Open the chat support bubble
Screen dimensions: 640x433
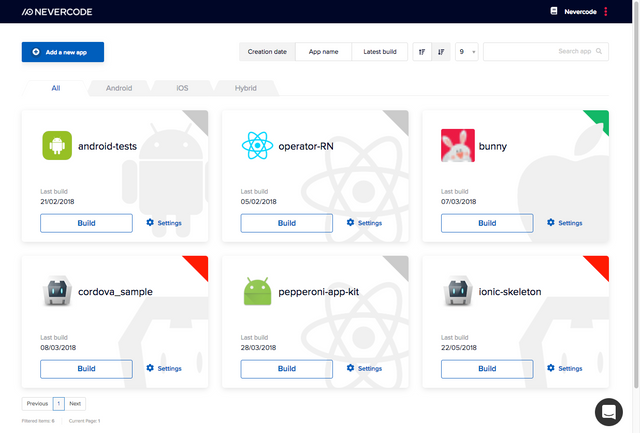coord(609,412)
